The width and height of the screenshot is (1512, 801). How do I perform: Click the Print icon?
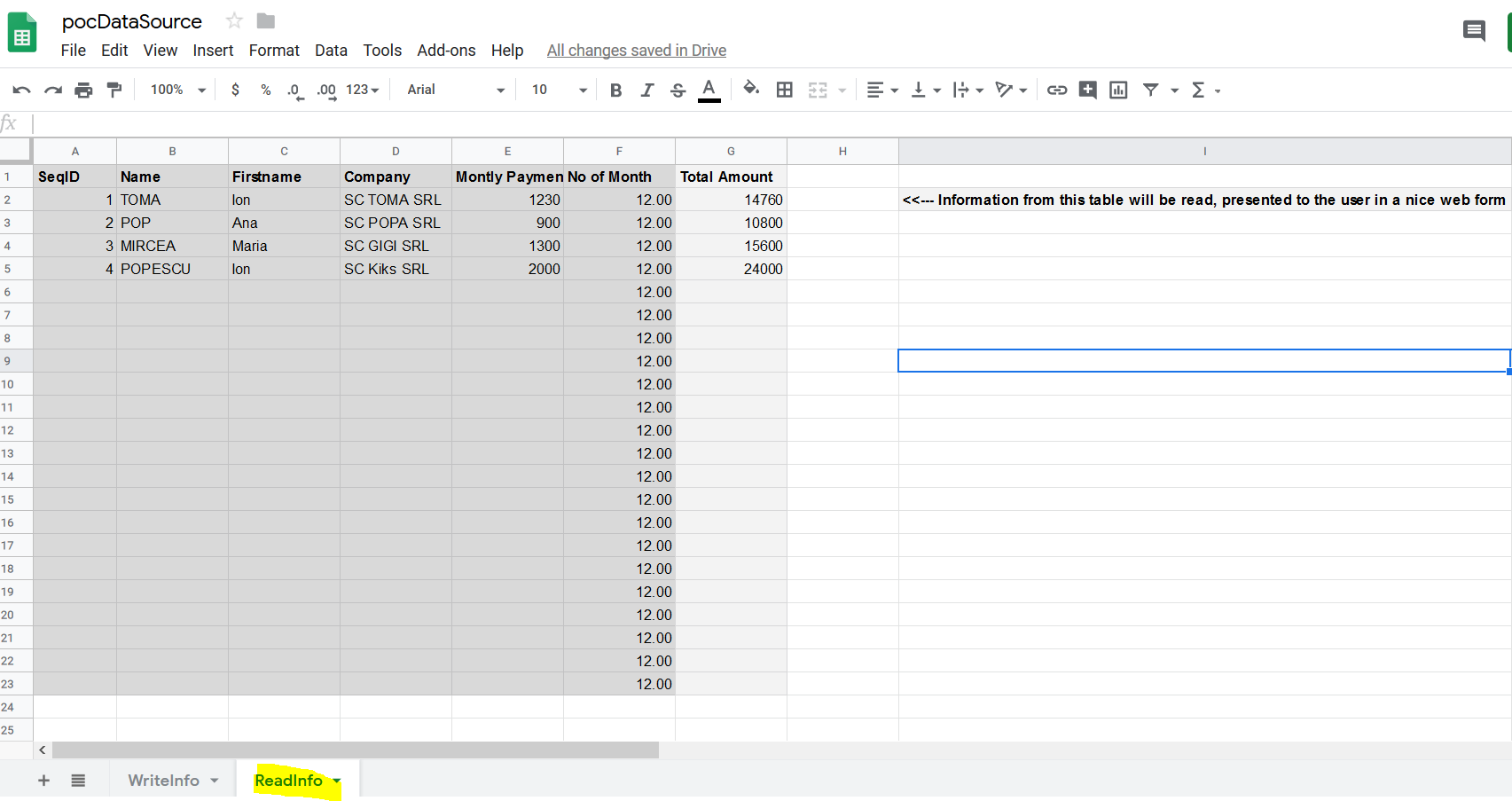click(83, 90)
